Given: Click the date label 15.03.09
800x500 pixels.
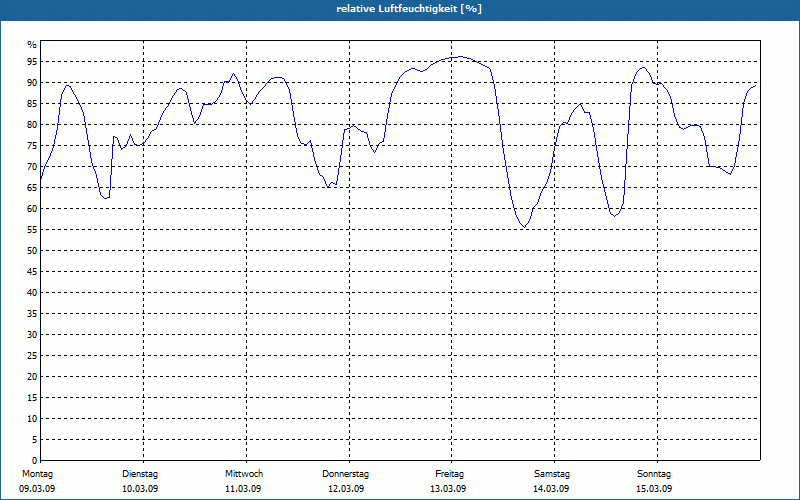Looking at the screenshot, I should pyautogui.click(x=654, y=489).
